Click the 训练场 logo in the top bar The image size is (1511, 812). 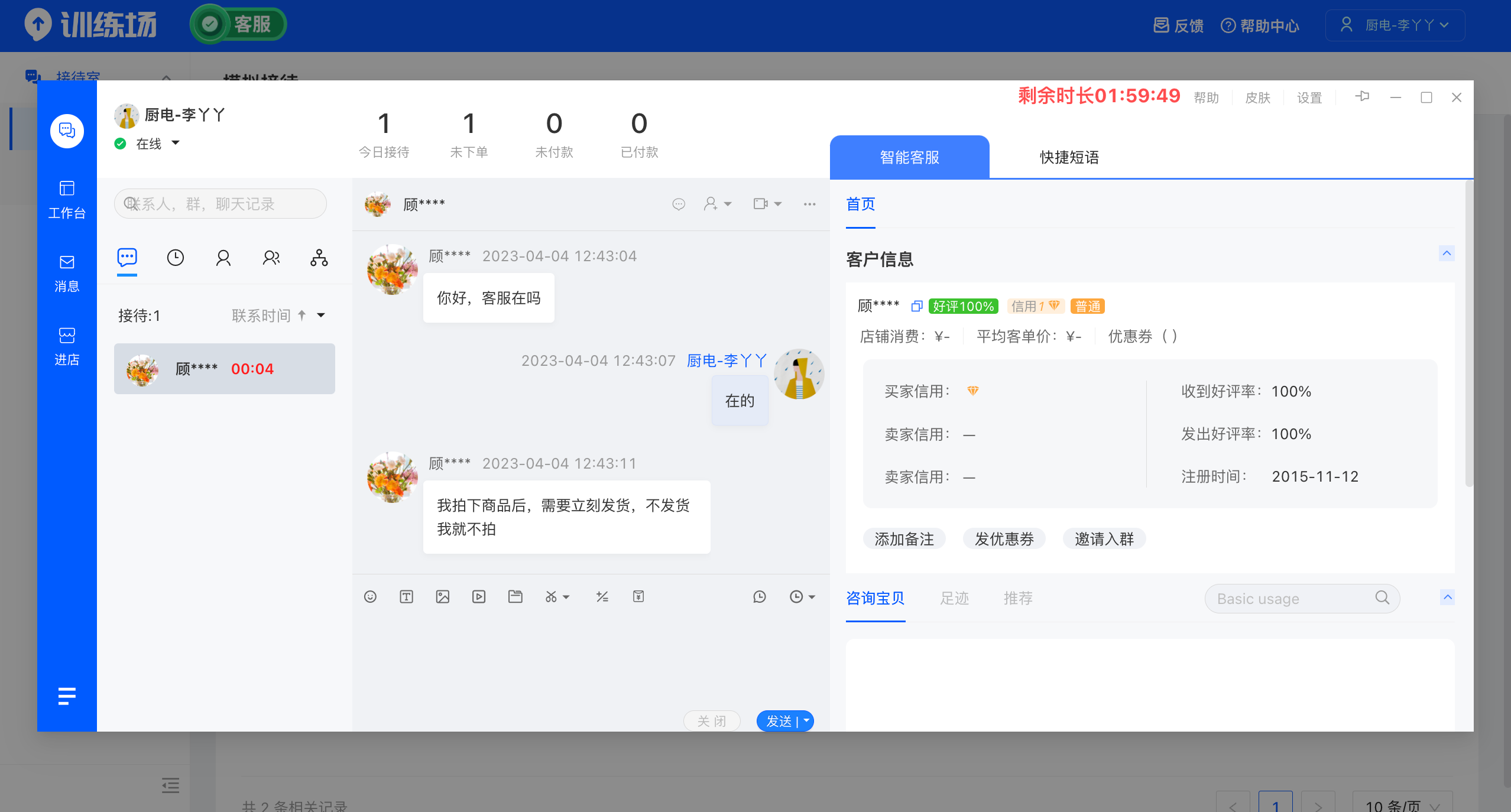(x=90, y=25)
